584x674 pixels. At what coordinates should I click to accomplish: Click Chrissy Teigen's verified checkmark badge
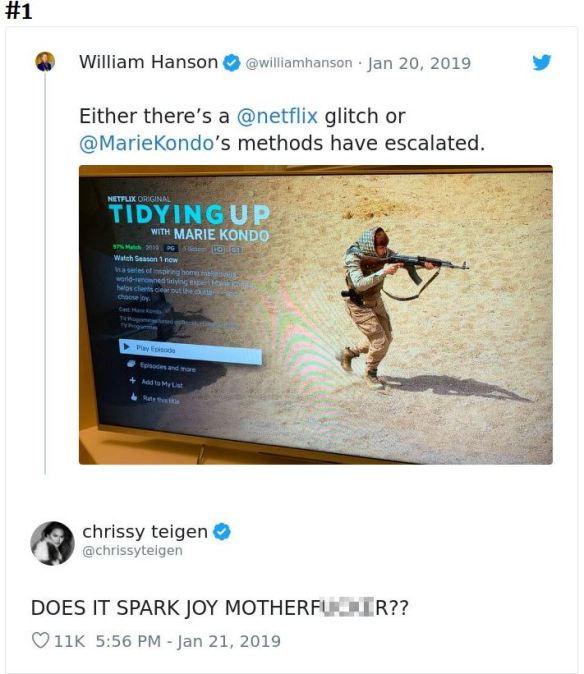(222, 532)
